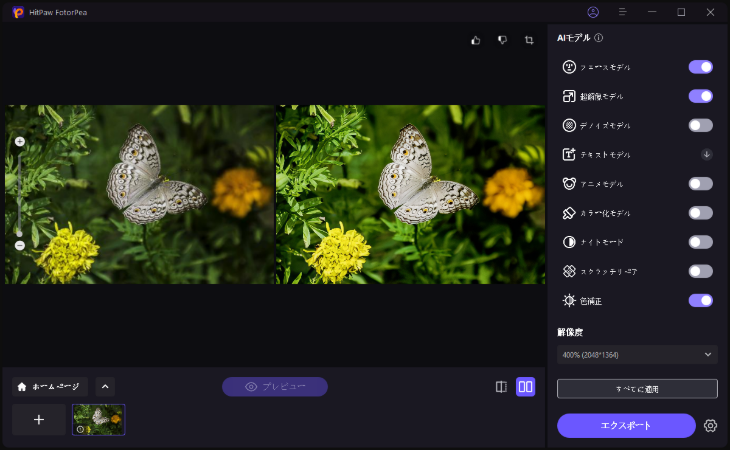
Task: Click the スクラッチリペア label
Action: point(608,272)
